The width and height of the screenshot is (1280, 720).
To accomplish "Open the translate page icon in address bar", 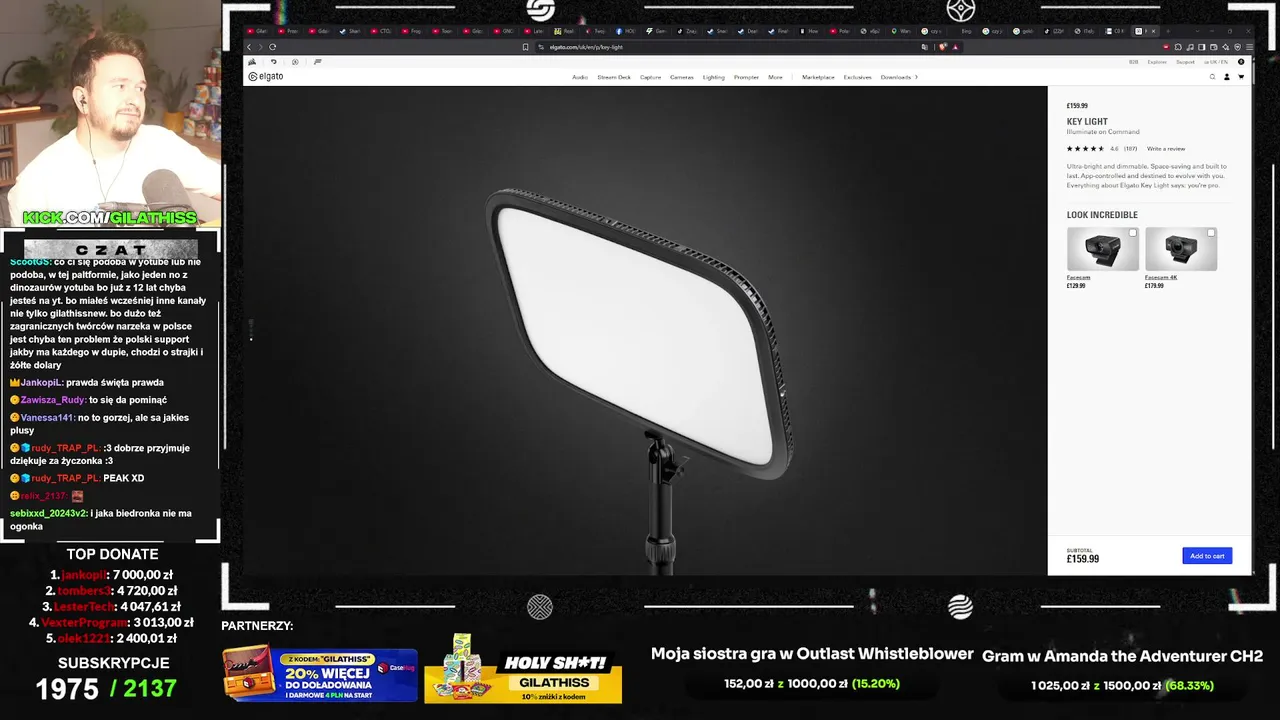I will pyautogui.click(x=925, y=47).
